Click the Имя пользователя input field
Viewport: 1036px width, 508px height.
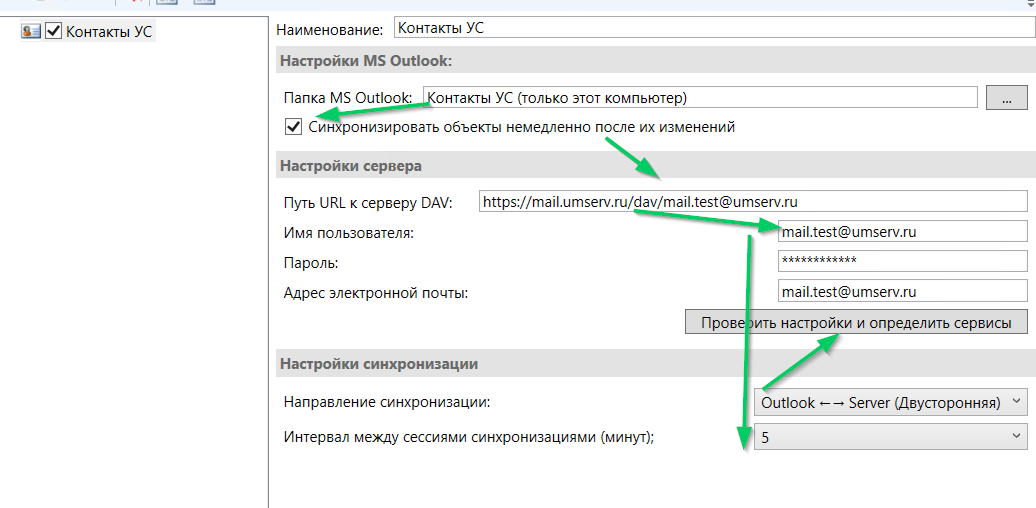pos(902,232)
